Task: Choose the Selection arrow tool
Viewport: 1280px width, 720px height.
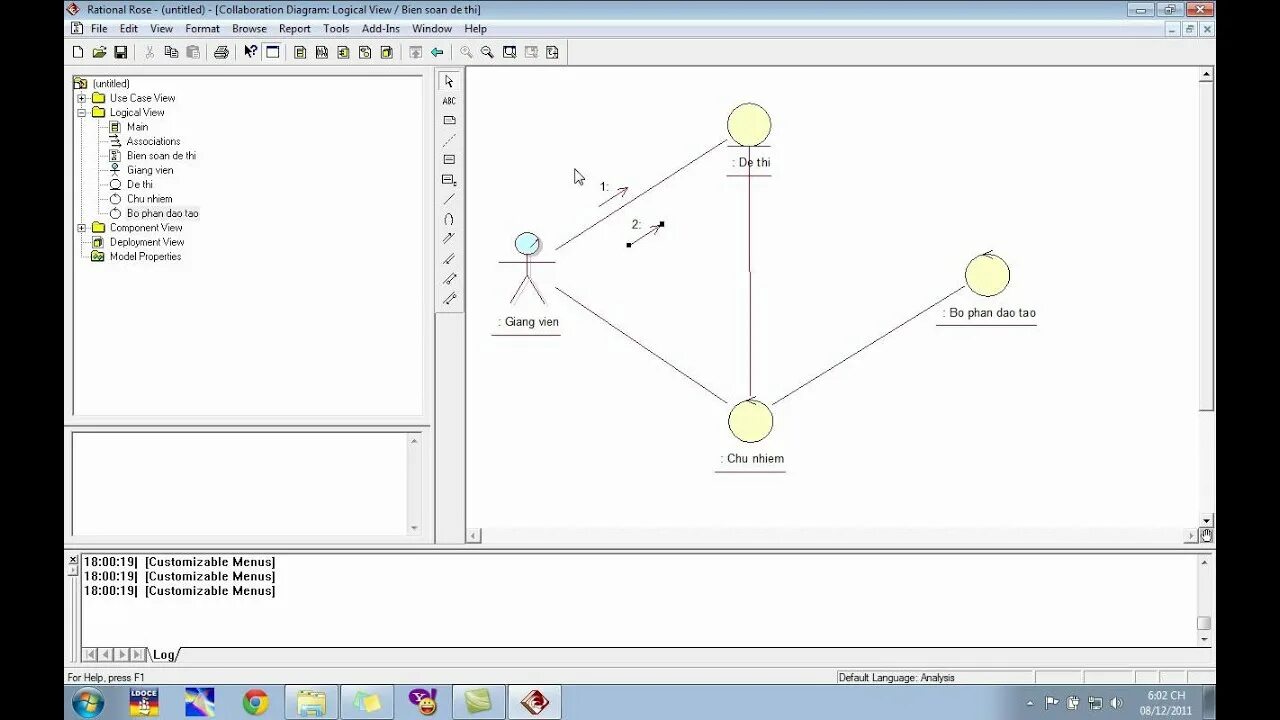Action: click(449, 81)
